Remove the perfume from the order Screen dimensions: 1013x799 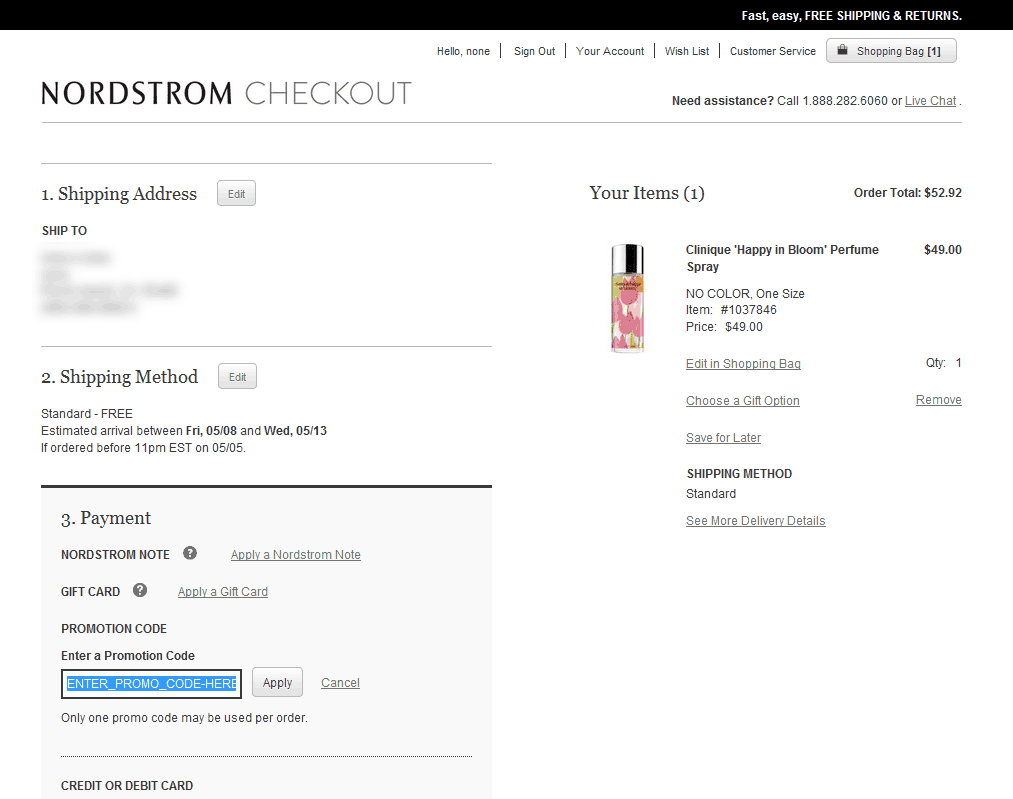pyautogui.click(x=939, y=400)
